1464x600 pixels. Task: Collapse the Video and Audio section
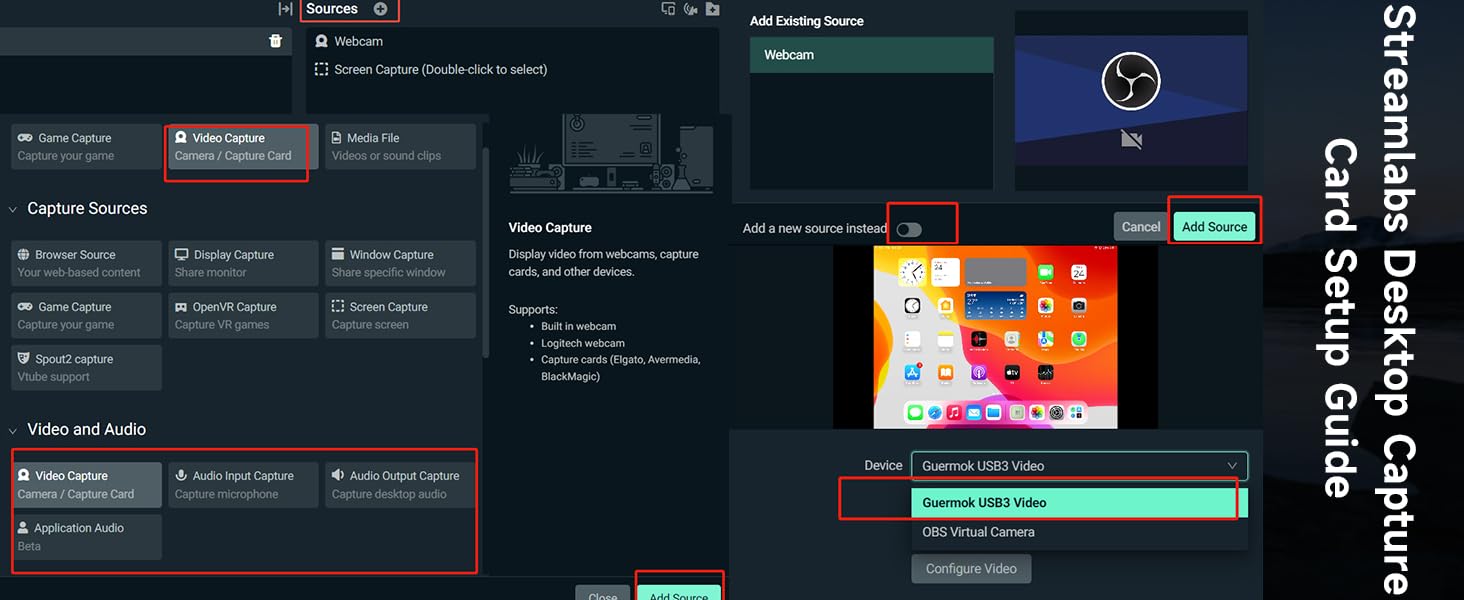pos(13,430)
